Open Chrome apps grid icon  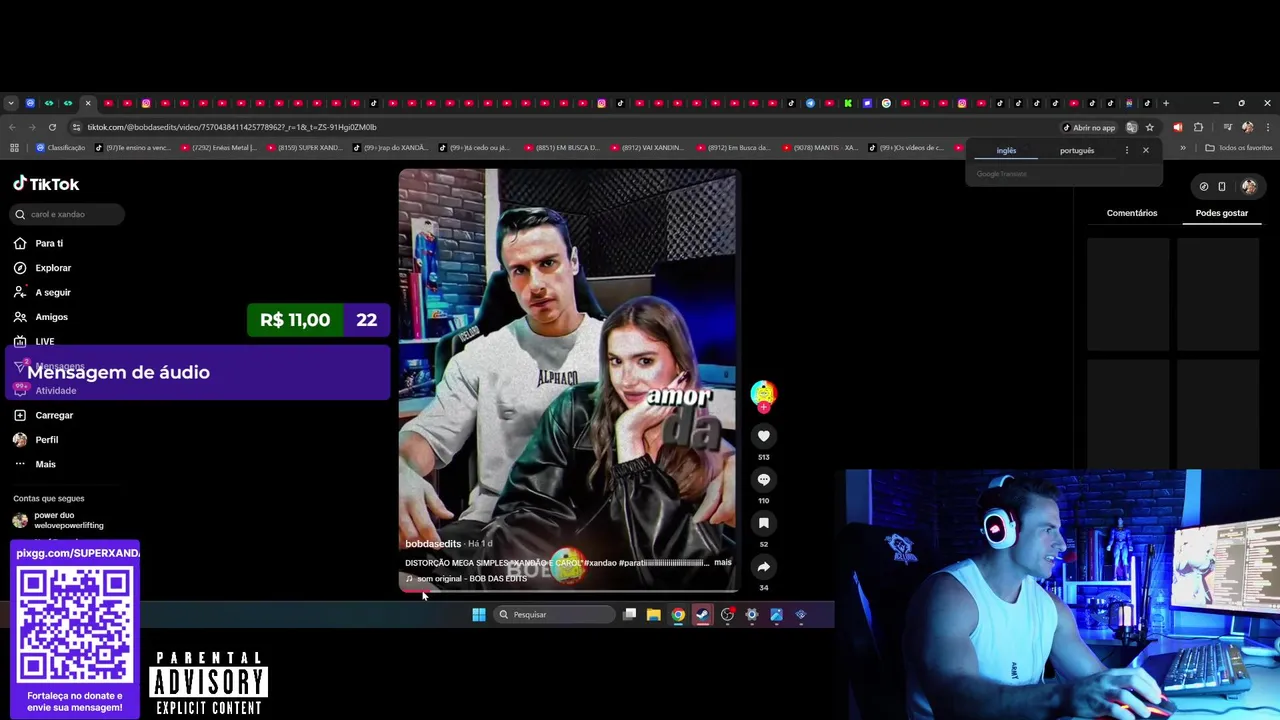[14, 148]
